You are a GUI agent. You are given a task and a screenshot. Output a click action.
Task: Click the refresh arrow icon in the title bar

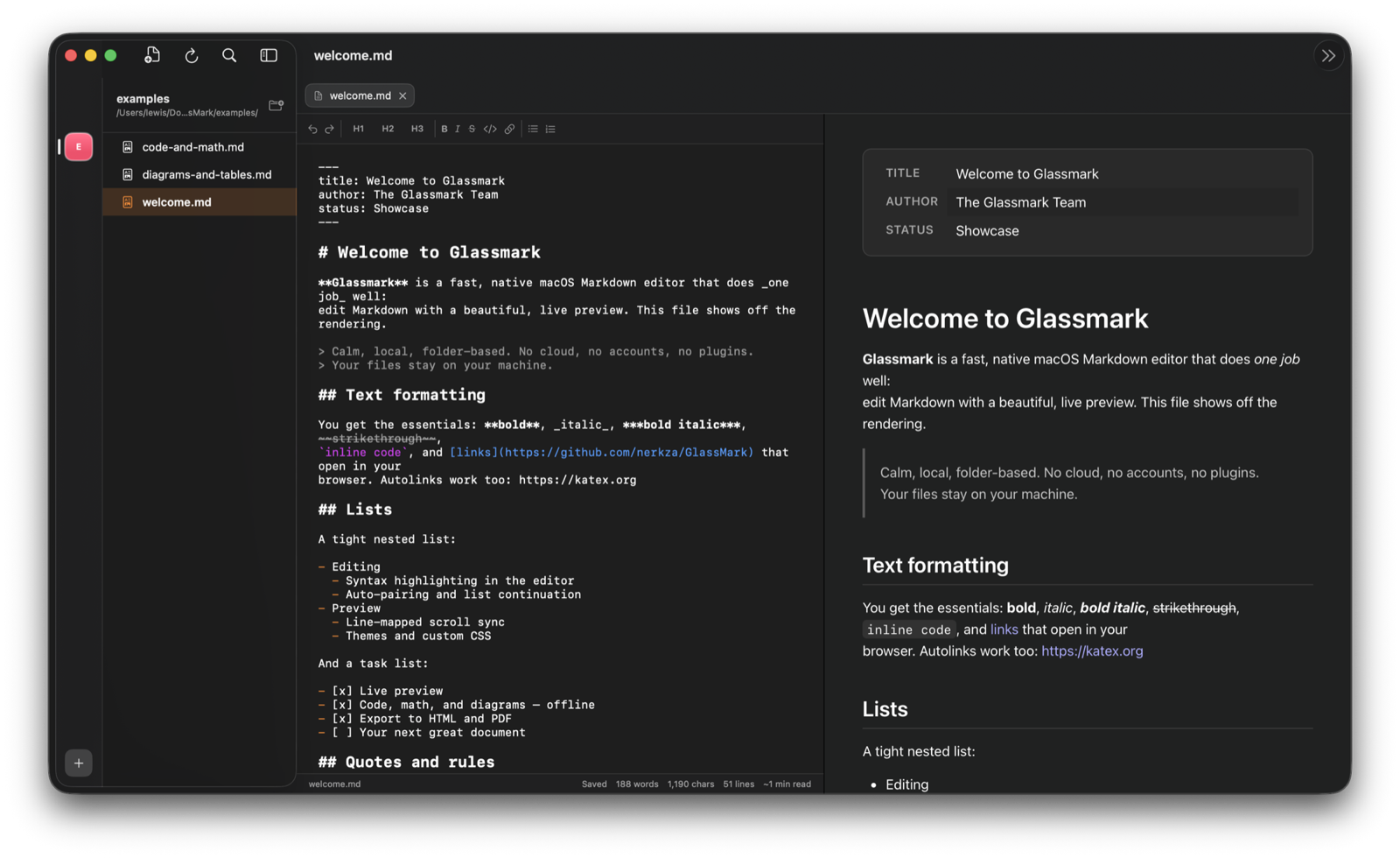tap(192, 55)
